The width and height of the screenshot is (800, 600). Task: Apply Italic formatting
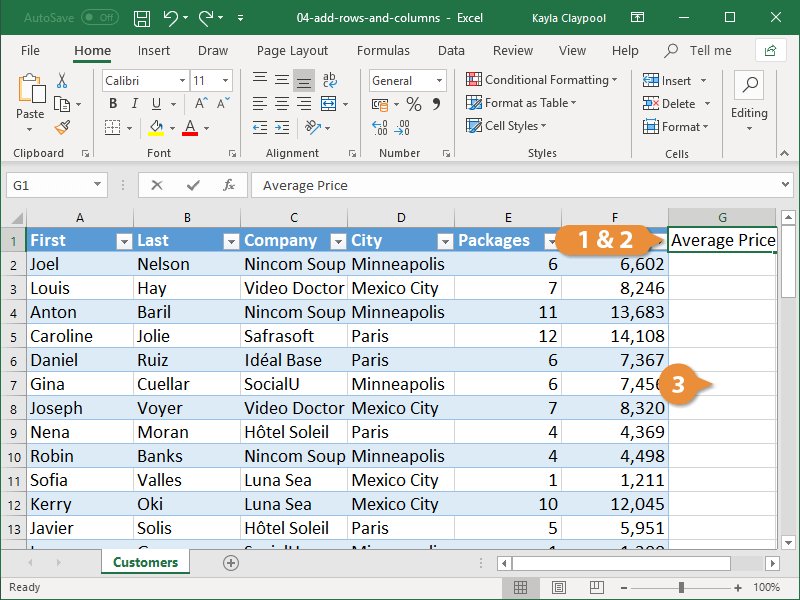[135, 104]
